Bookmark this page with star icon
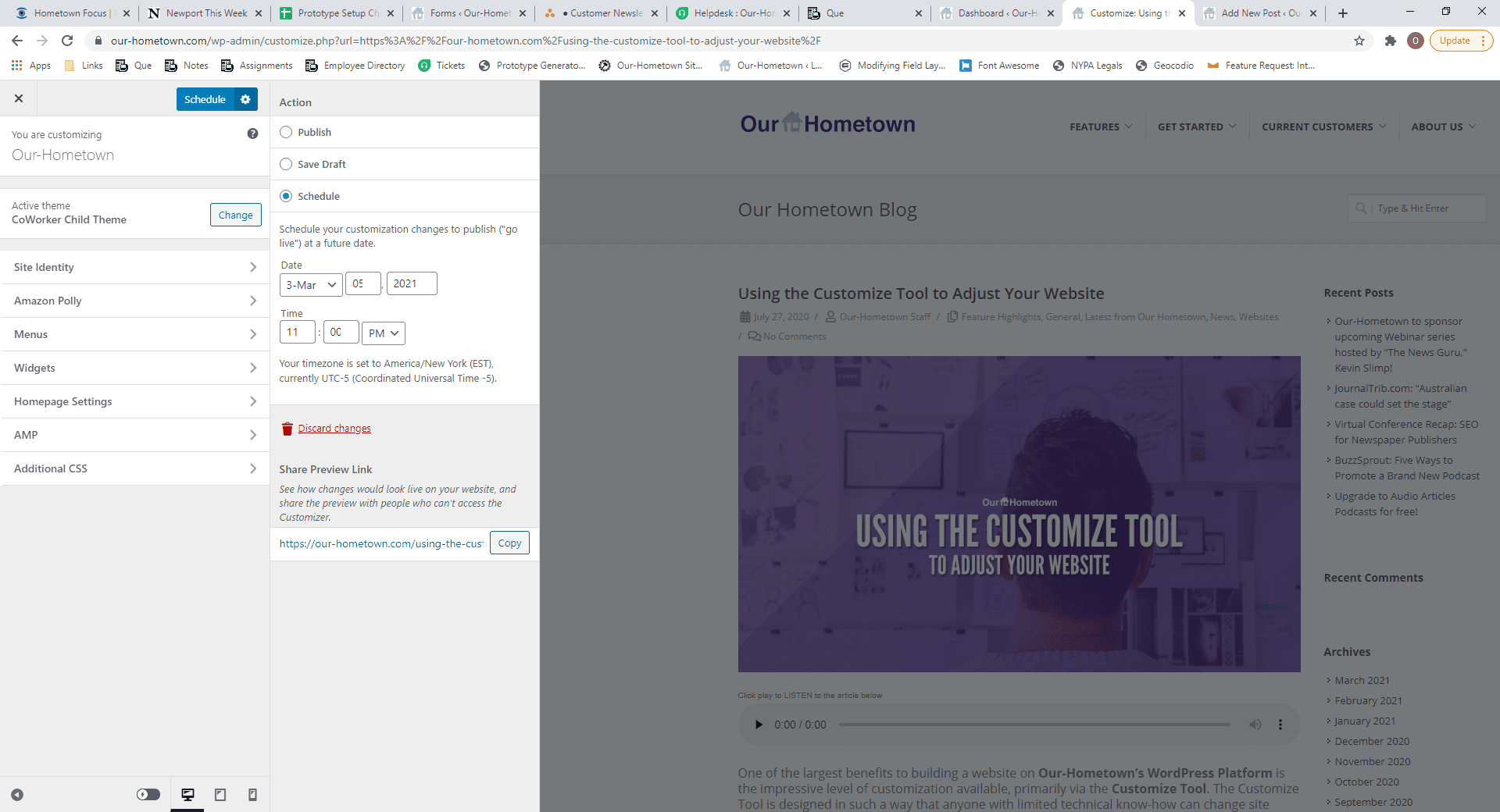This screenshot has height=812, width=1500. 1359,41
